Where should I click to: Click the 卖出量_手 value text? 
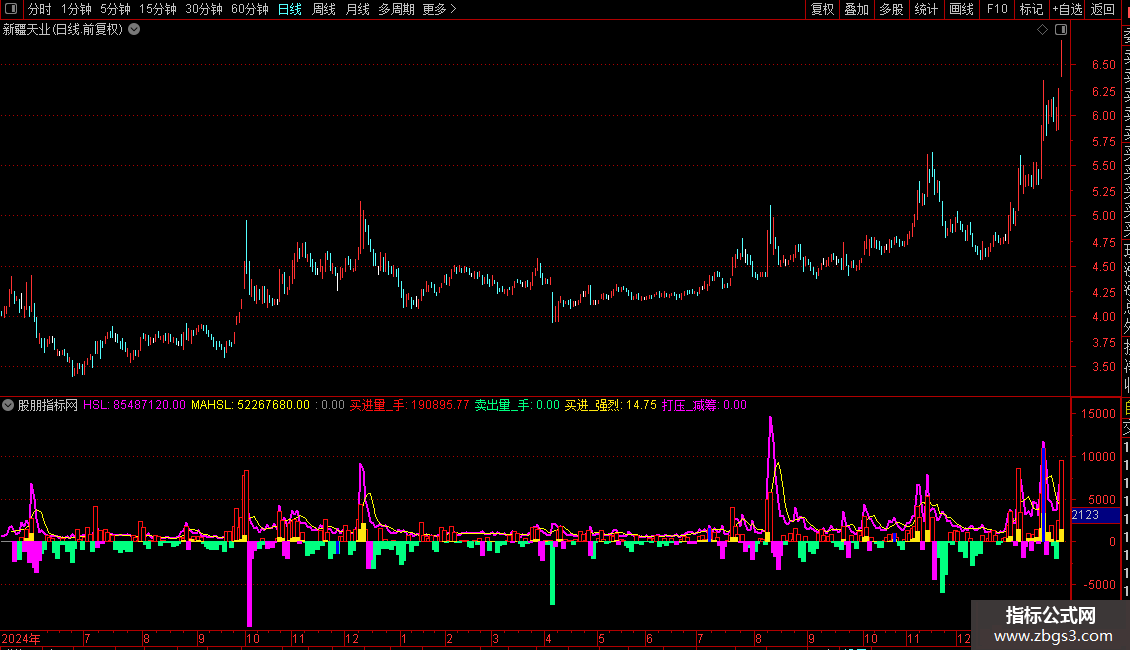[x=517, y=405]
